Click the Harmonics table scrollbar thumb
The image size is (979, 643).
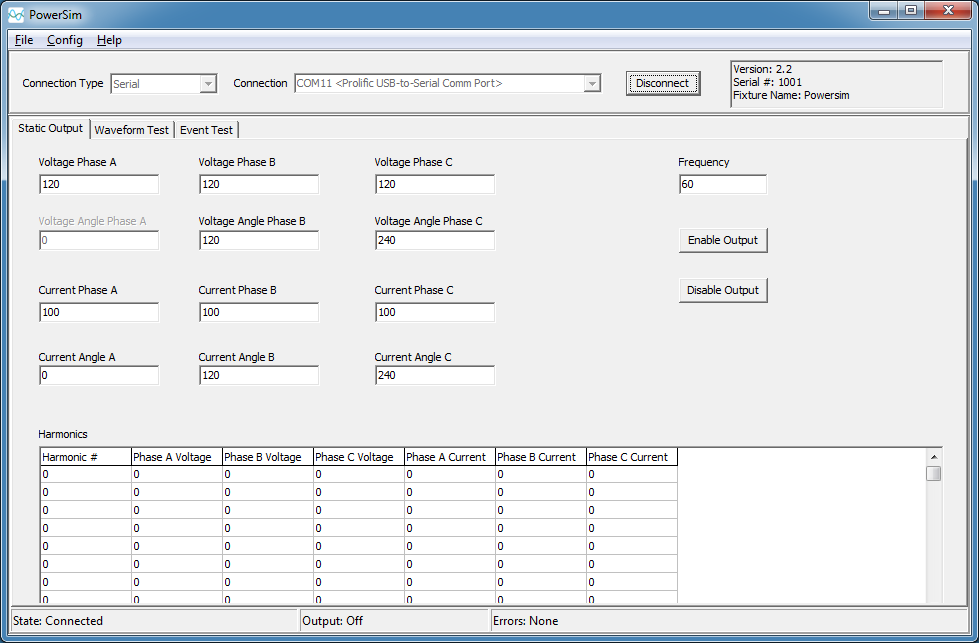click(933, 474)
